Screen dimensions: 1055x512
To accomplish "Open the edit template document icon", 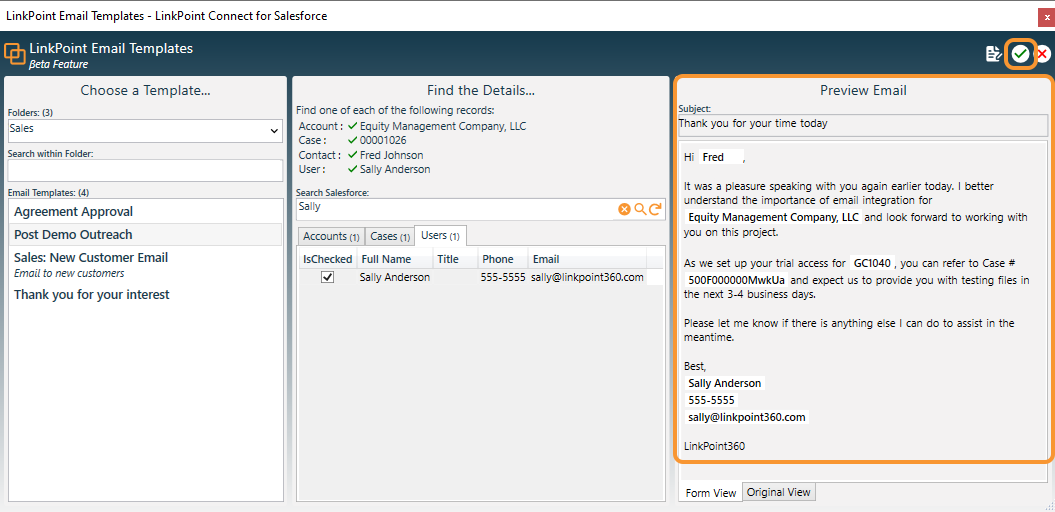I will pos(993,54).
